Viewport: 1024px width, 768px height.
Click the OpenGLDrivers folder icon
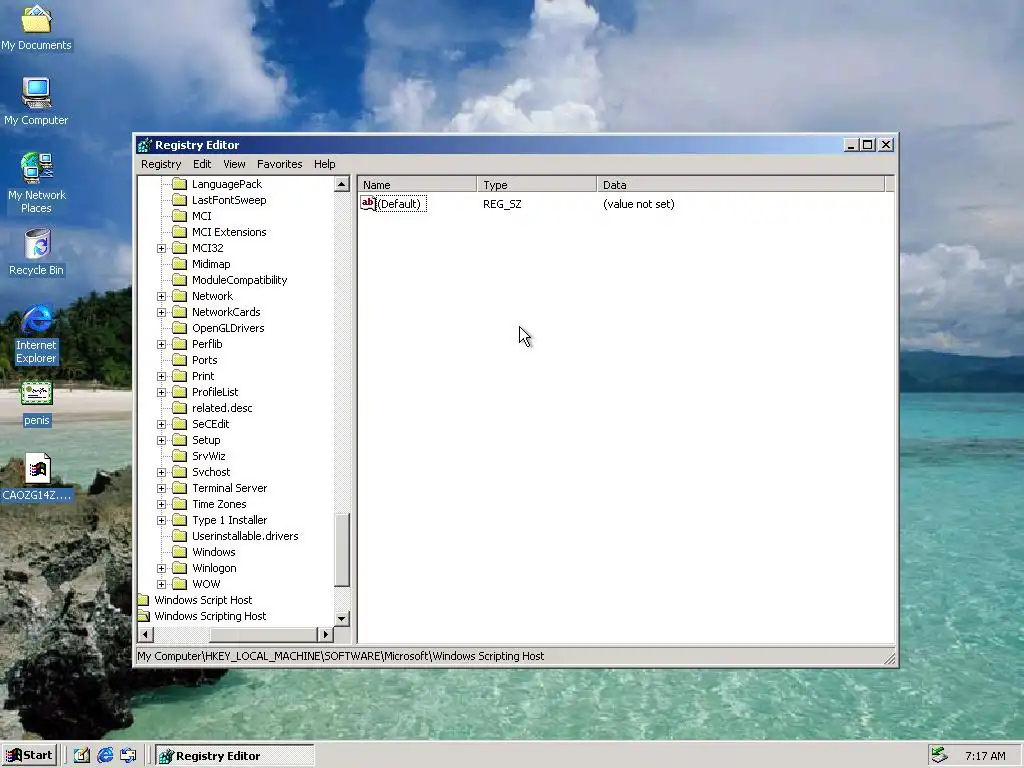pyautogui.click(x=180, y=328)
